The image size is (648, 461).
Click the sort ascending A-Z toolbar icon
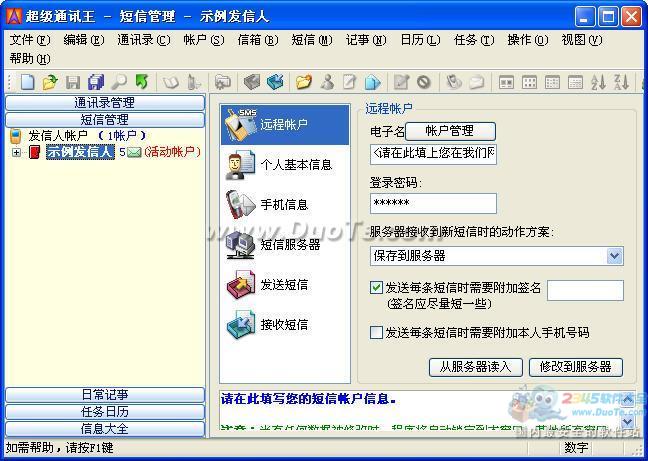pyautogui.click(x=598, y=82)
